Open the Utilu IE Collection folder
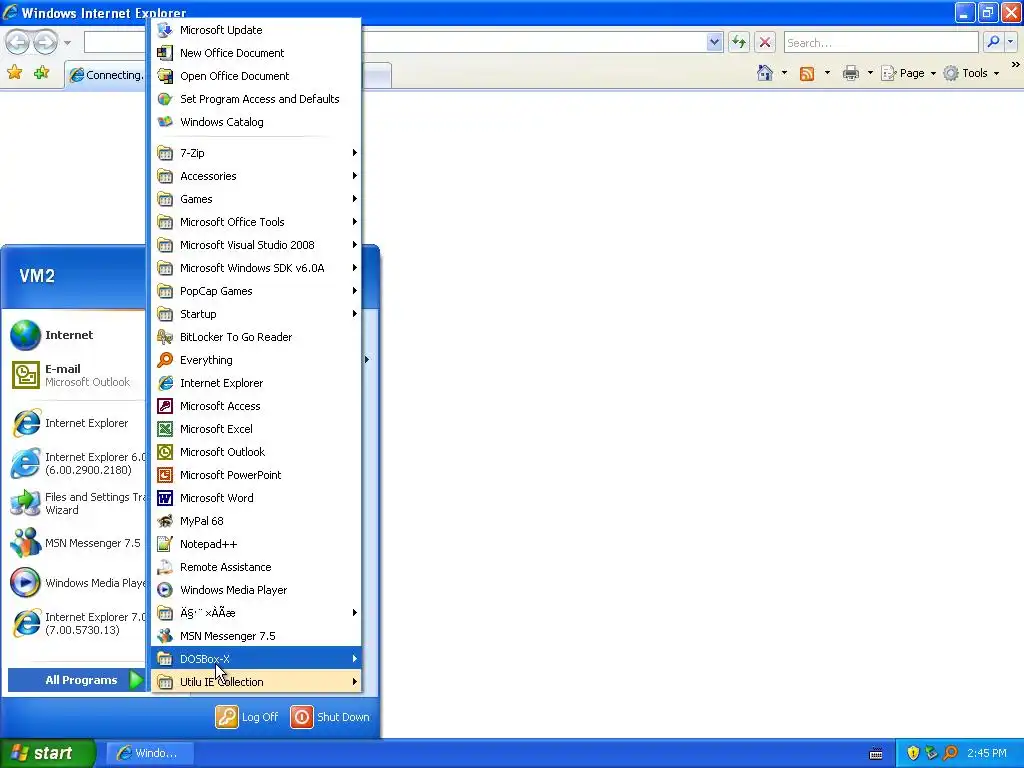Screen dimensions: 1024x768 click(255, 682)
